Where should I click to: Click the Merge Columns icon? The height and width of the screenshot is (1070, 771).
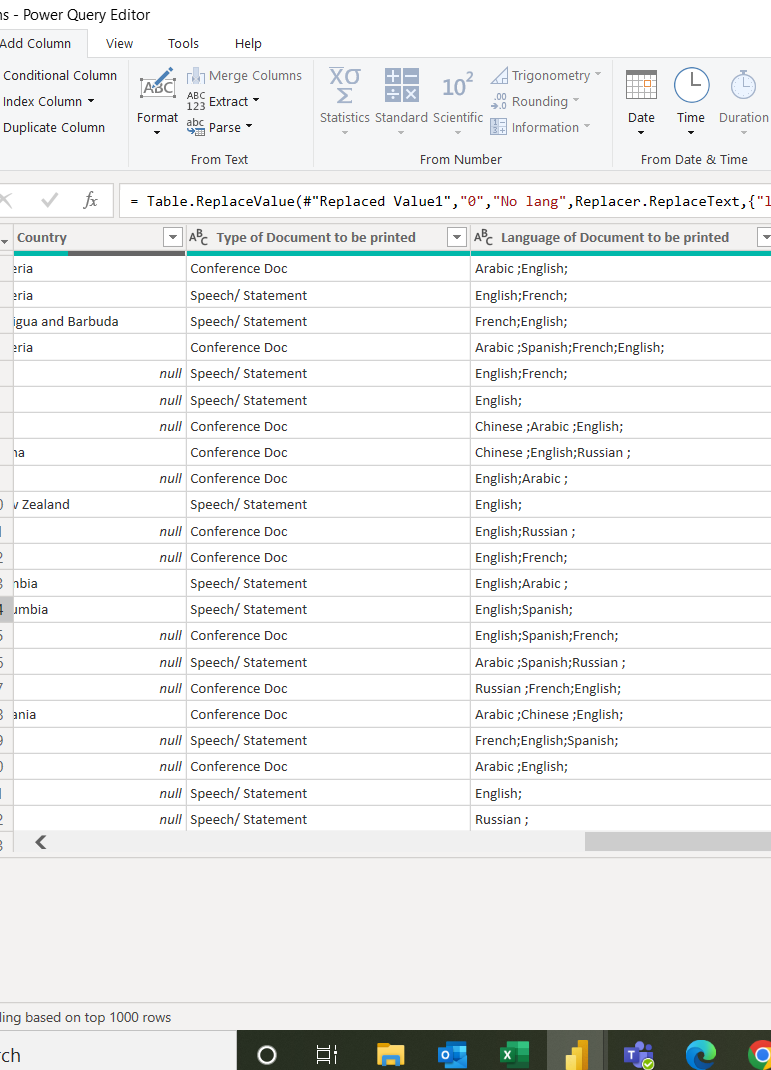pos(196,76)
